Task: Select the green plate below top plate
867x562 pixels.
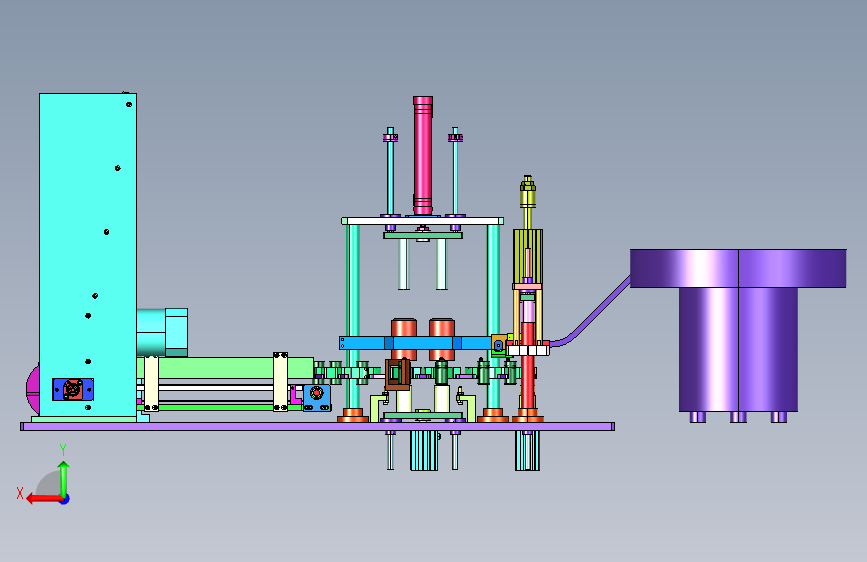Action: 423,236
